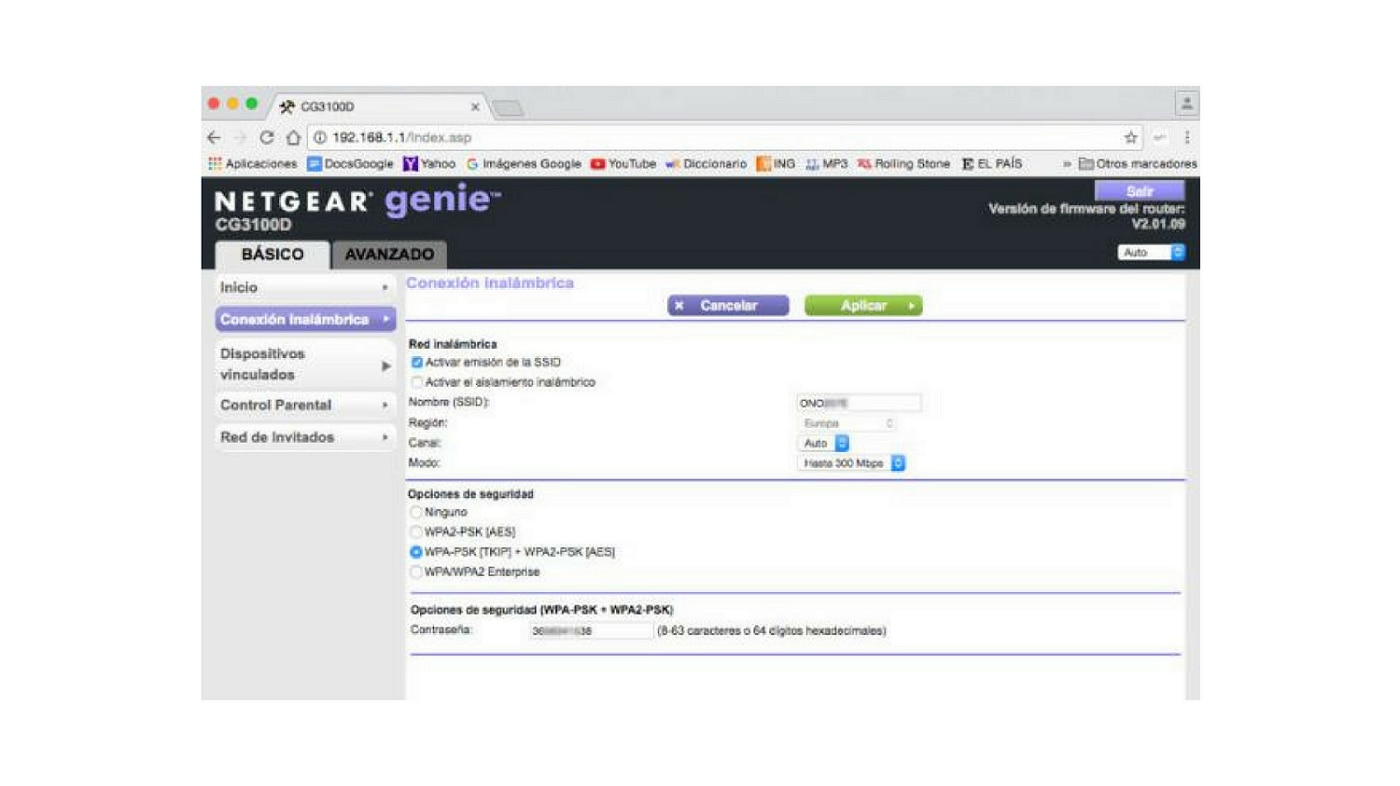The image size is (1400, 786).
Task: Select the Ninguno security option
Action: (x=417, y=512)
